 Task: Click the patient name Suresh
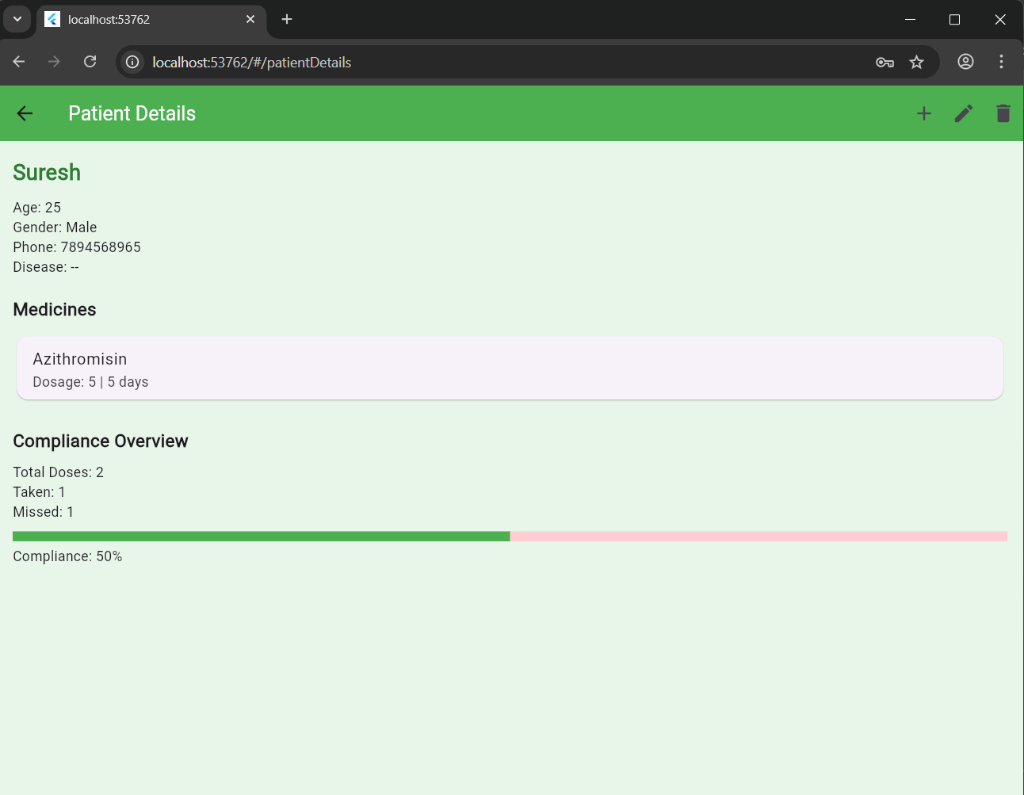pyautogui.click(x=47, y=172)
